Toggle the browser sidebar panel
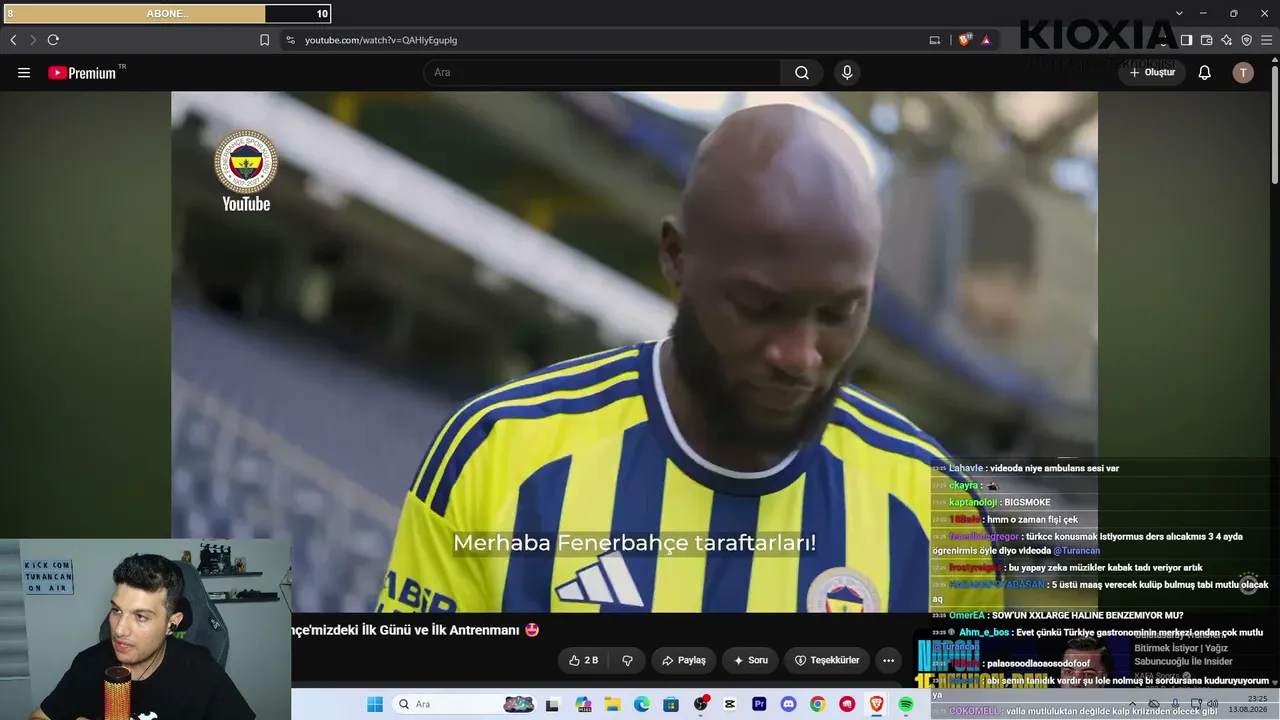 pos(1186,40)
